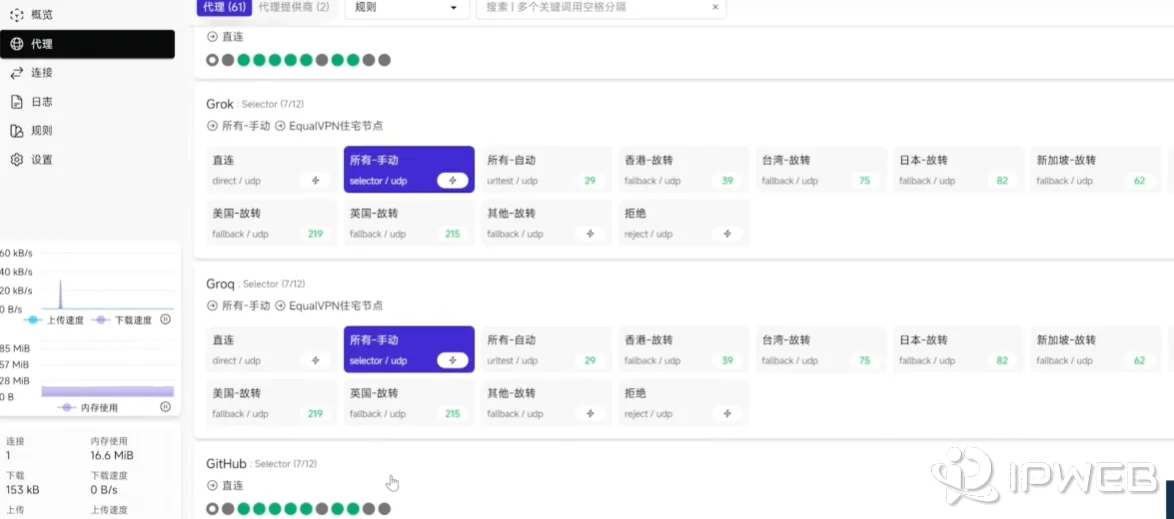Viewport: 1174px width, 519px height.
Task: Select 直连 card in Groq group
Action: [271, 349]
